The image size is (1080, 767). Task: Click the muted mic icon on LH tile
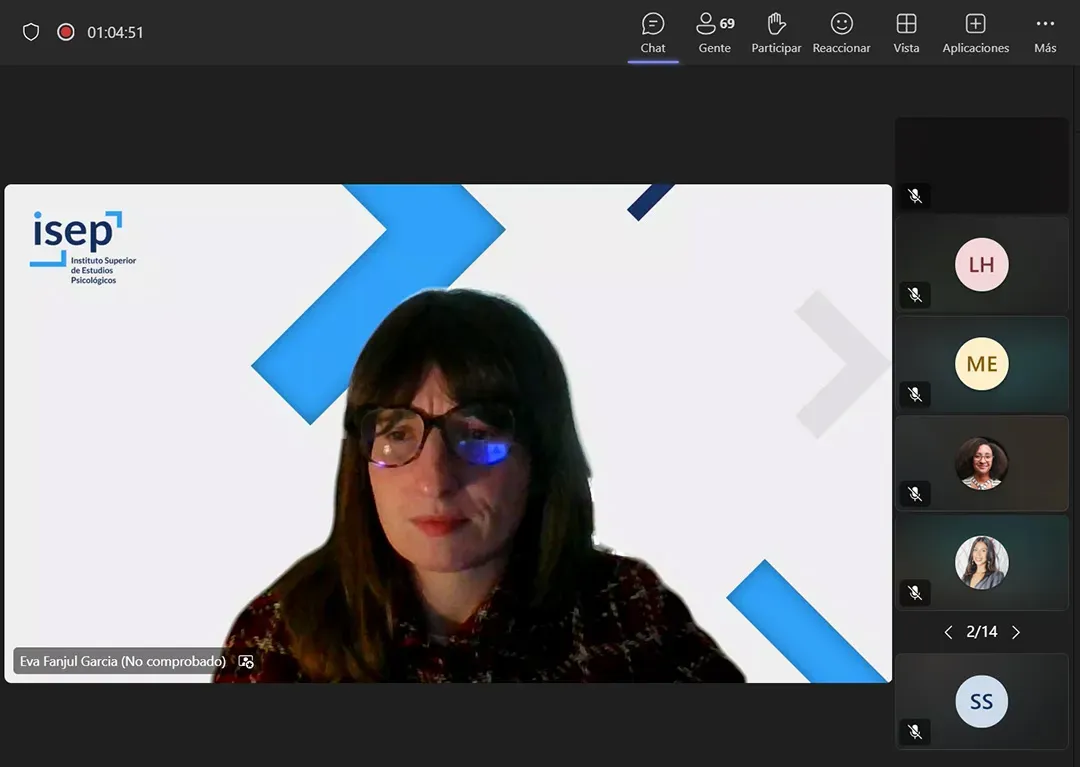coord(915,295)
